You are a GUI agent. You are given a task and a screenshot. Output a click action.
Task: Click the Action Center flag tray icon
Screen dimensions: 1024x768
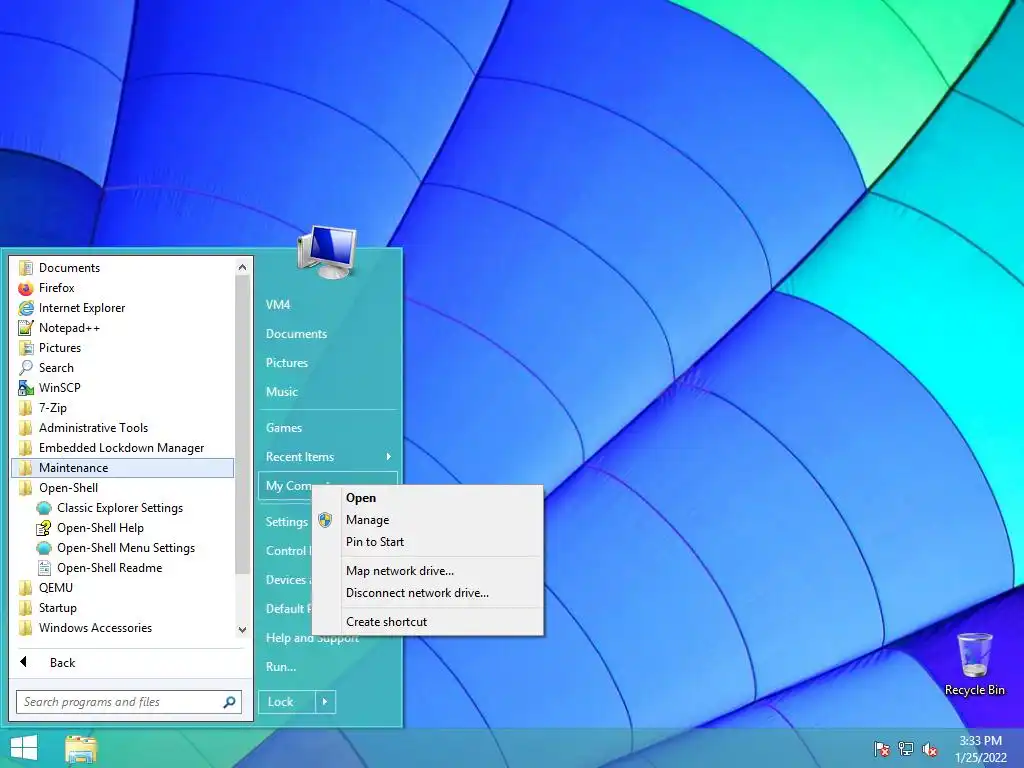(x=881, y=749)
